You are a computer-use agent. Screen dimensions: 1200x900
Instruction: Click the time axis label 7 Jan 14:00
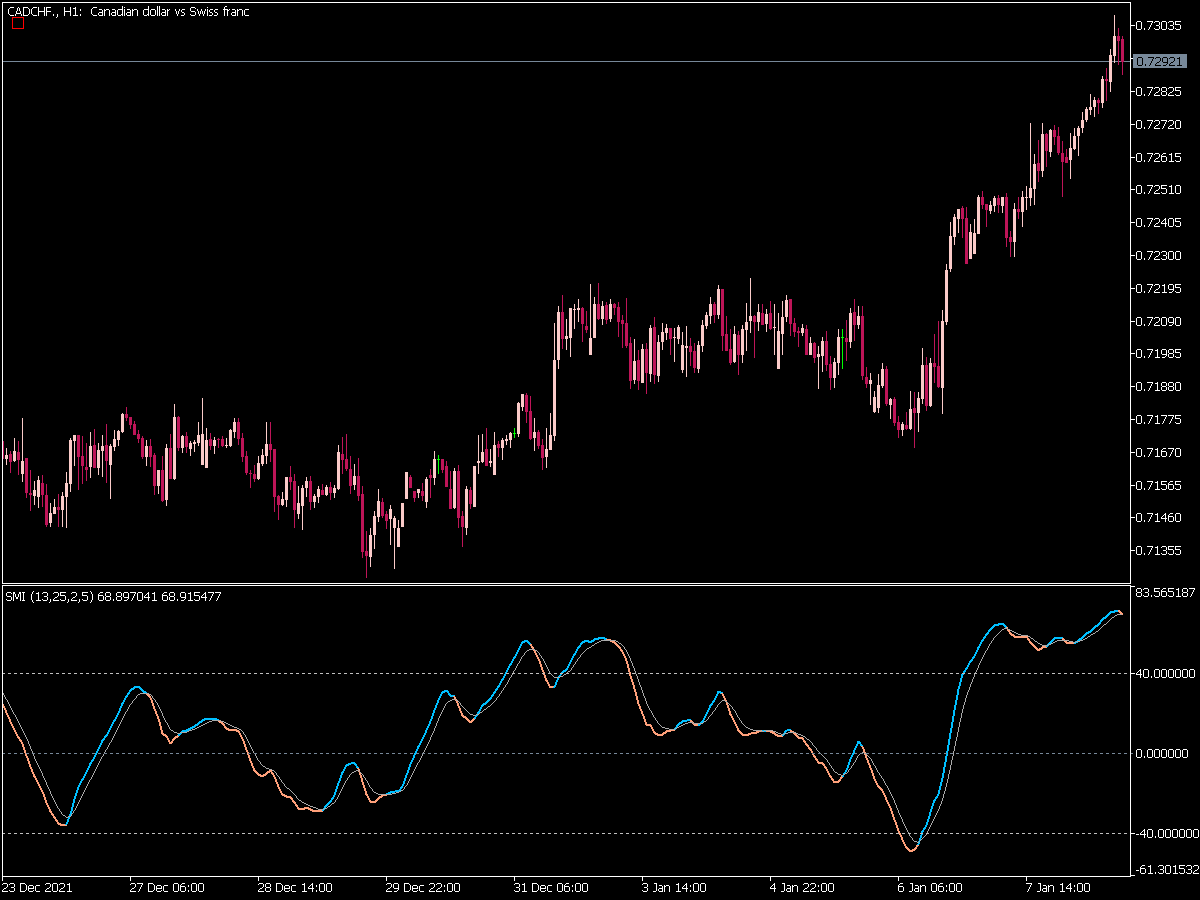(1059, 887)
